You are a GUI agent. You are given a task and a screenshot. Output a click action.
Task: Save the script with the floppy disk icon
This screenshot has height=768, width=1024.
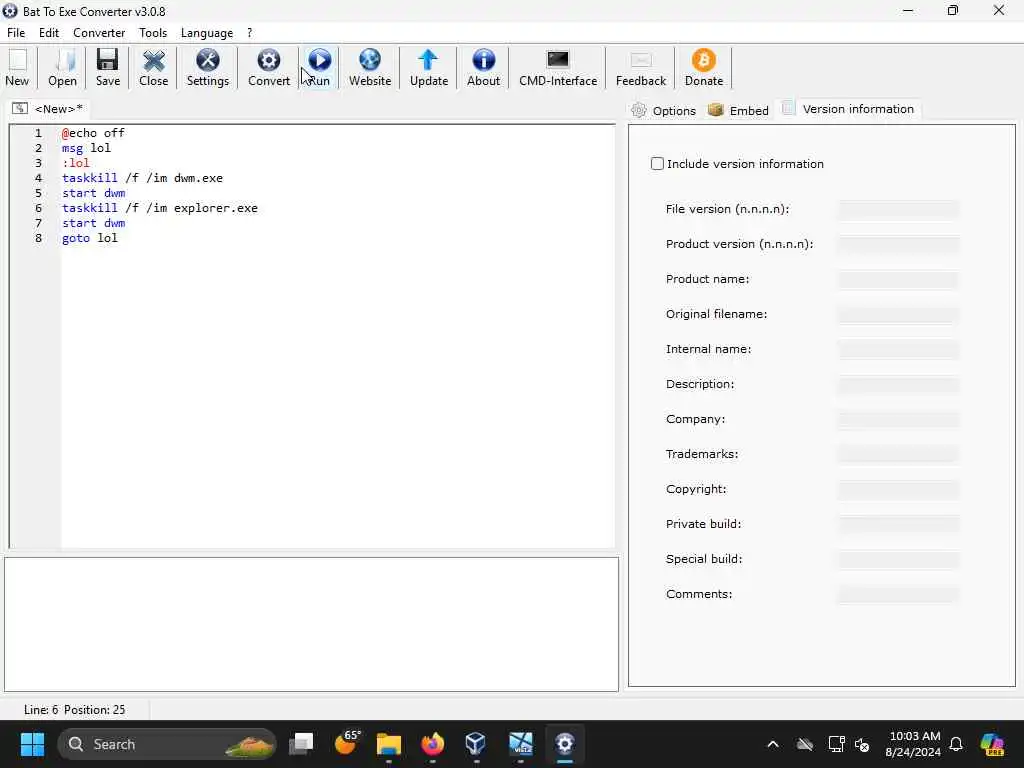click(108, 67)
